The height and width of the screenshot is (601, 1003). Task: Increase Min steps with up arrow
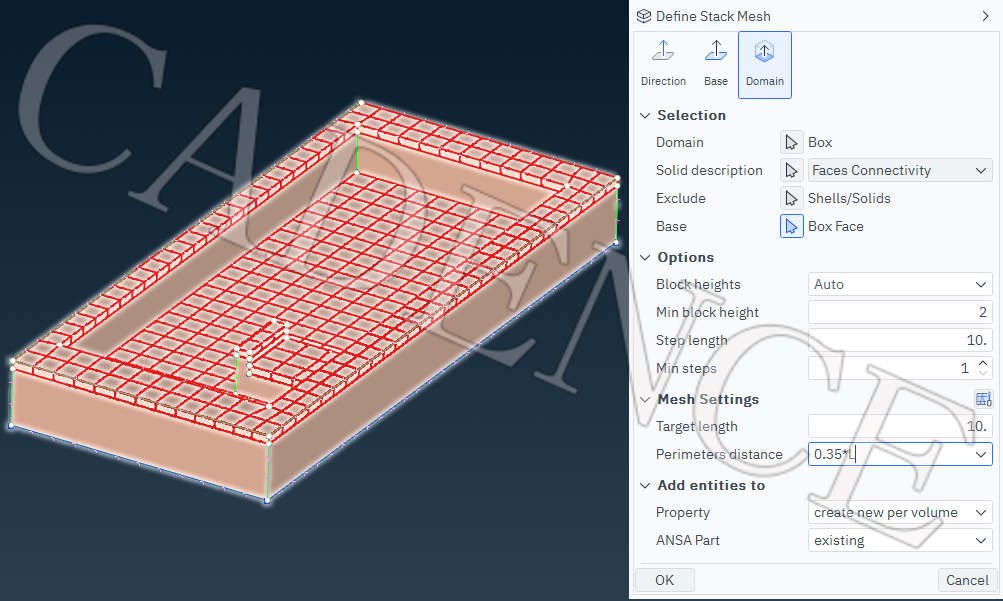coord(983,363)
